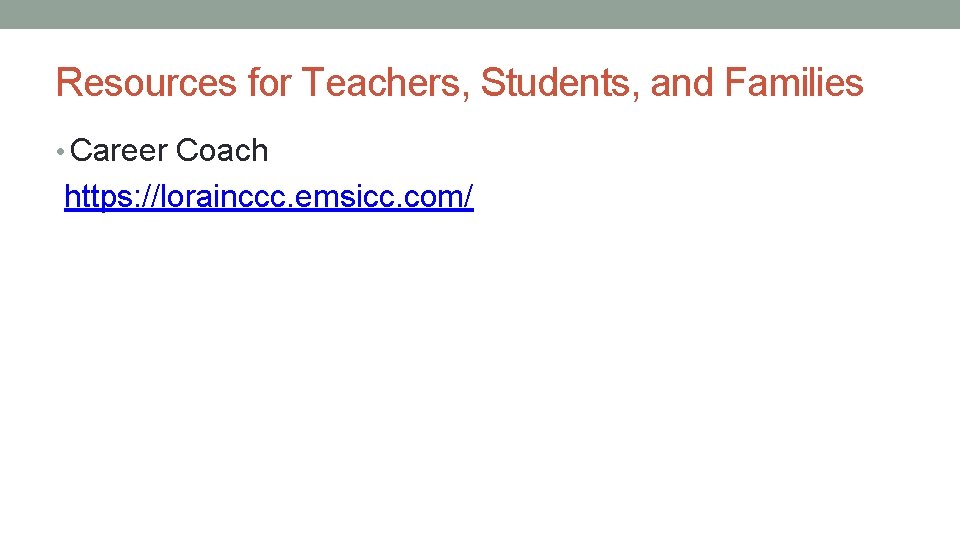
Task: Click the slide title text
Action: tap(459, 83)
